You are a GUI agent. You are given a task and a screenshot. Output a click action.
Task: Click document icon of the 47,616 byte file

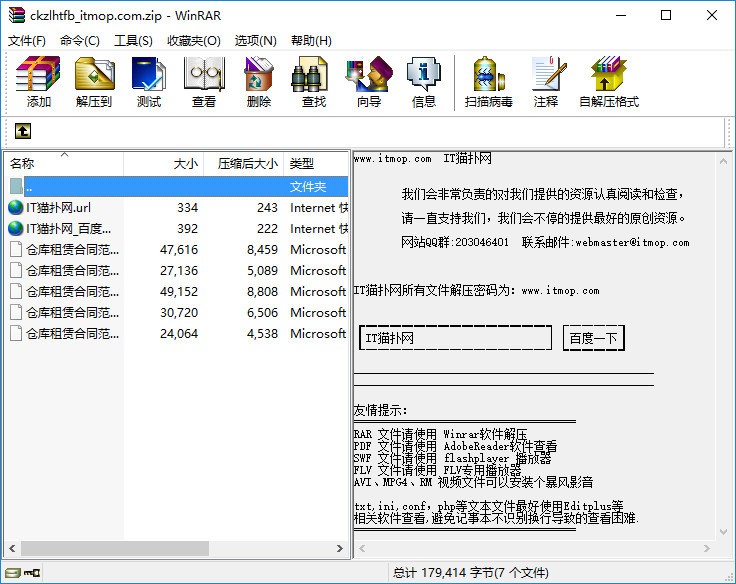[x=16, y=249]
